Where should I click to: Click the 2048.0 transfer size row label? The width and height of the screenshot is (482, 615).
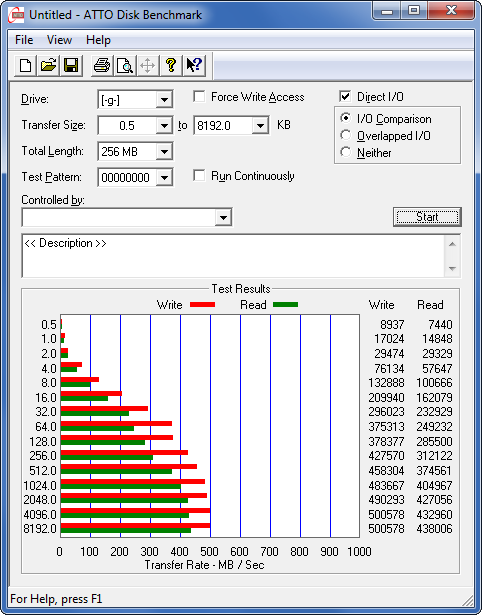click(x=40, y=500)
